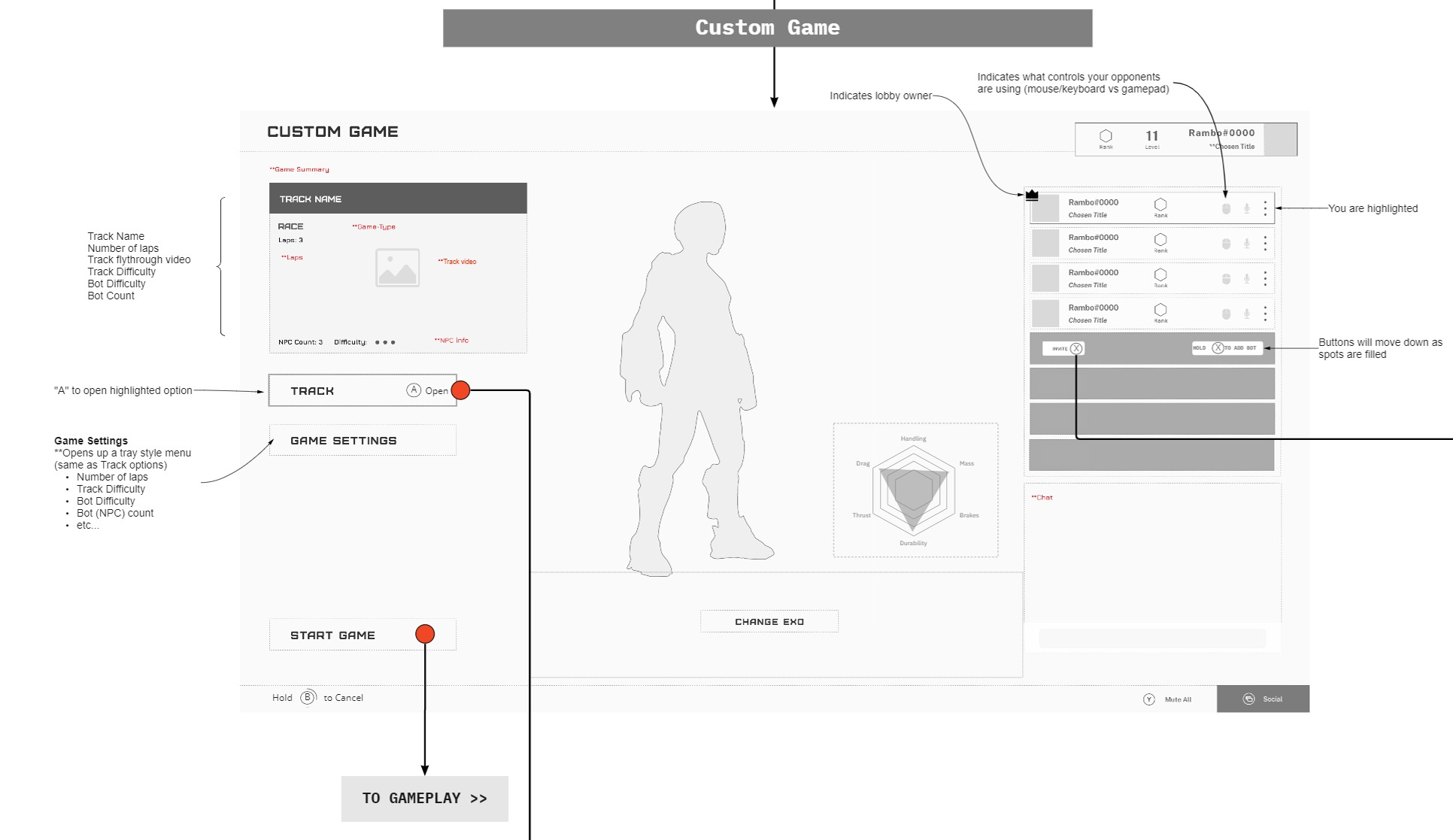The width and height of the screenshot is (1453, 840).
Task: Open the TRACK menu option
Action: (x=362, y=390)
